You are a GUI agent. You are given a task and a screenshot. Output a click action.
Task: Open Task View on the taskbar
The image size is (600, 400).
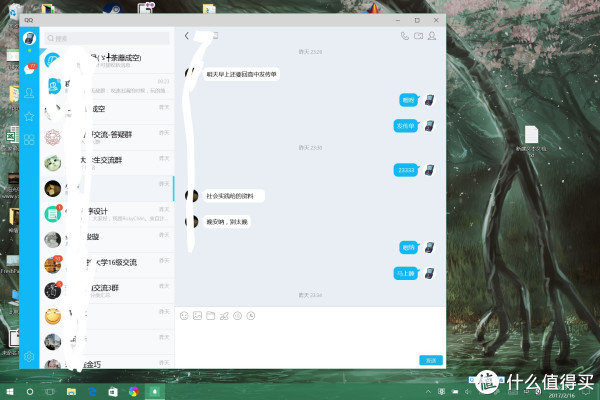(x=50, y=392)
